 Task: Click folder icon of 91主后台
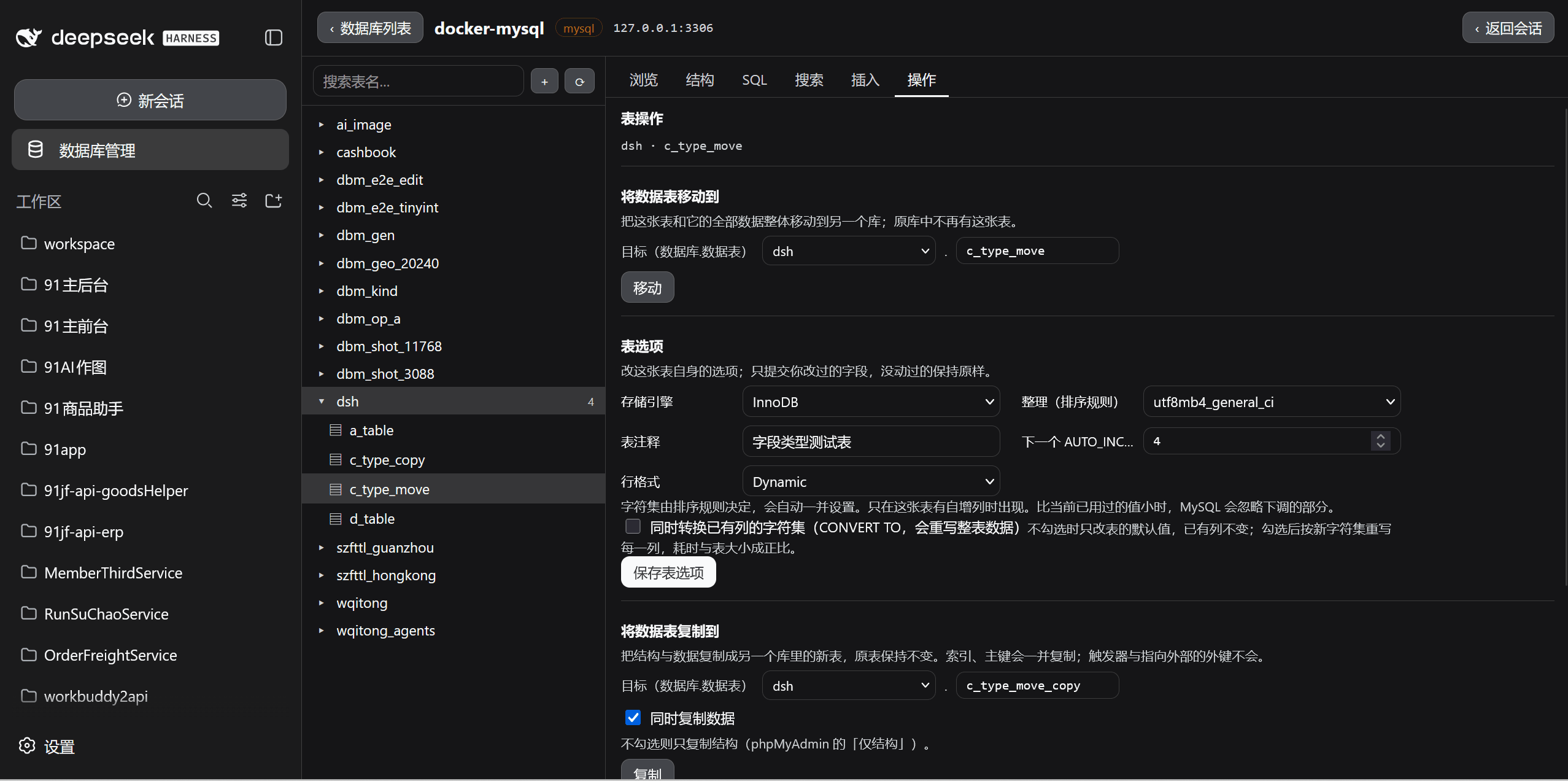pos(29,284)
